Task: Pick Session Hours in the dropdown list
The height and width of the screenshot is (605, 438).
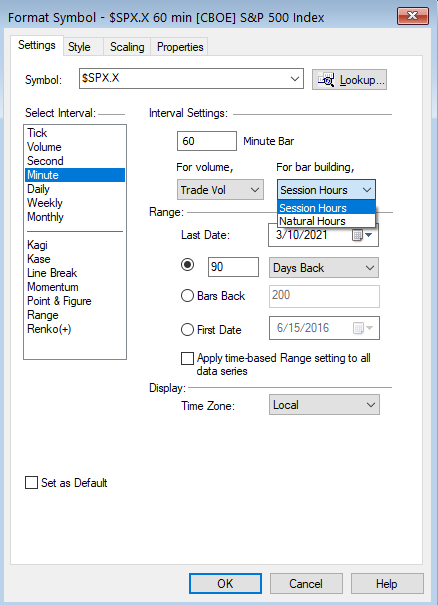Action: 326,208
